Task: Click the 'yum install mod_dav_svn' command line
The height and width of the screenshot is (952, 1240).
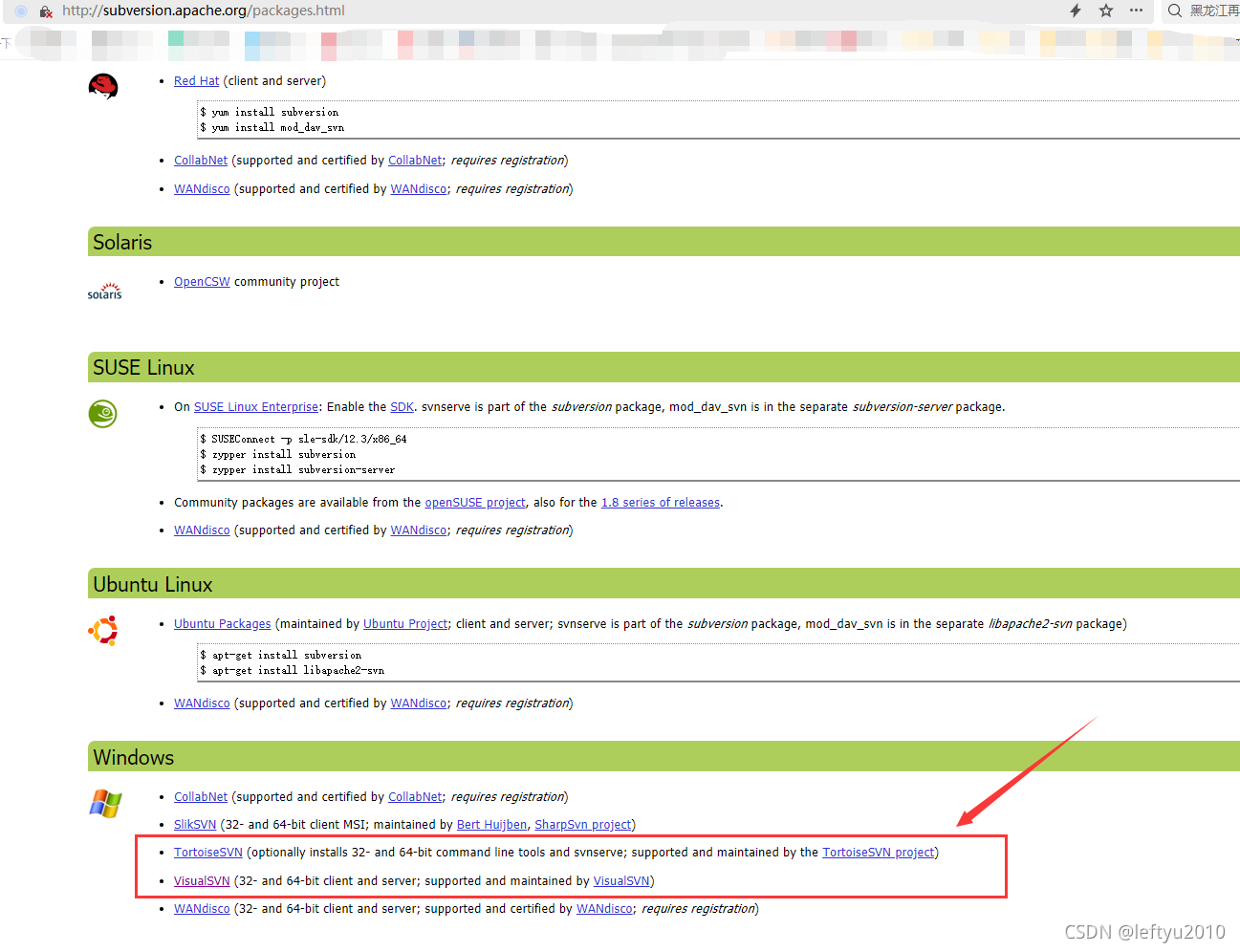Action: [x=272, y=128]
